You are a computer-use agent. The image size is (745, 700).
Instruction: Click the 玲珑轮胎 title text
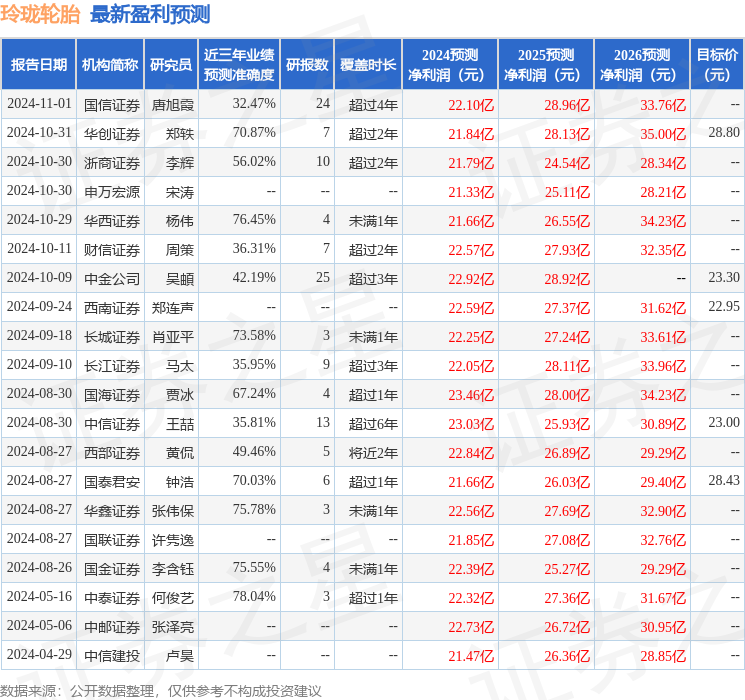[40, 15]
